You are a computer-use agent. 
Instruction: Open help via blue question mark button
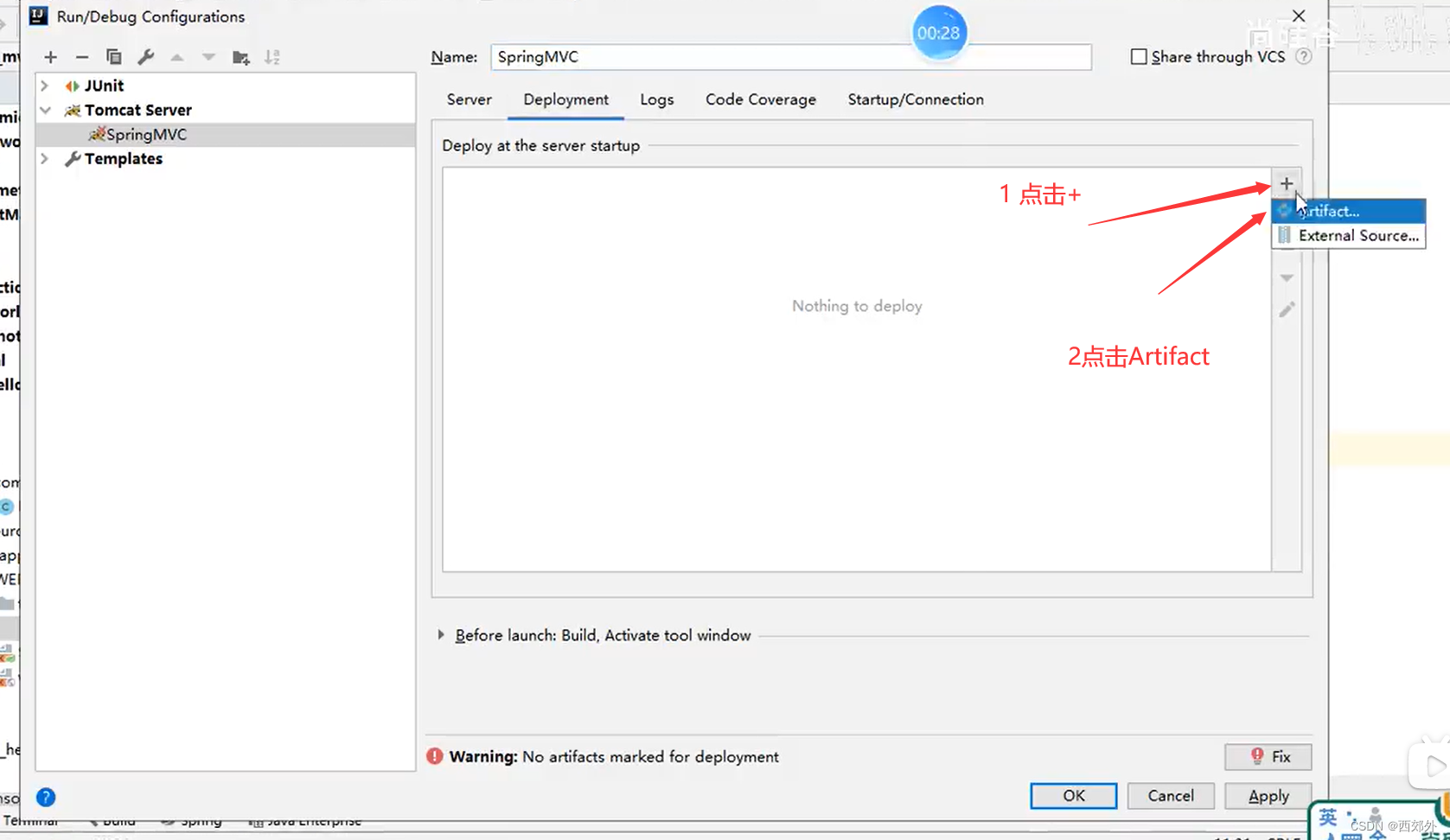pyautogui.click(x=46, y=797)
